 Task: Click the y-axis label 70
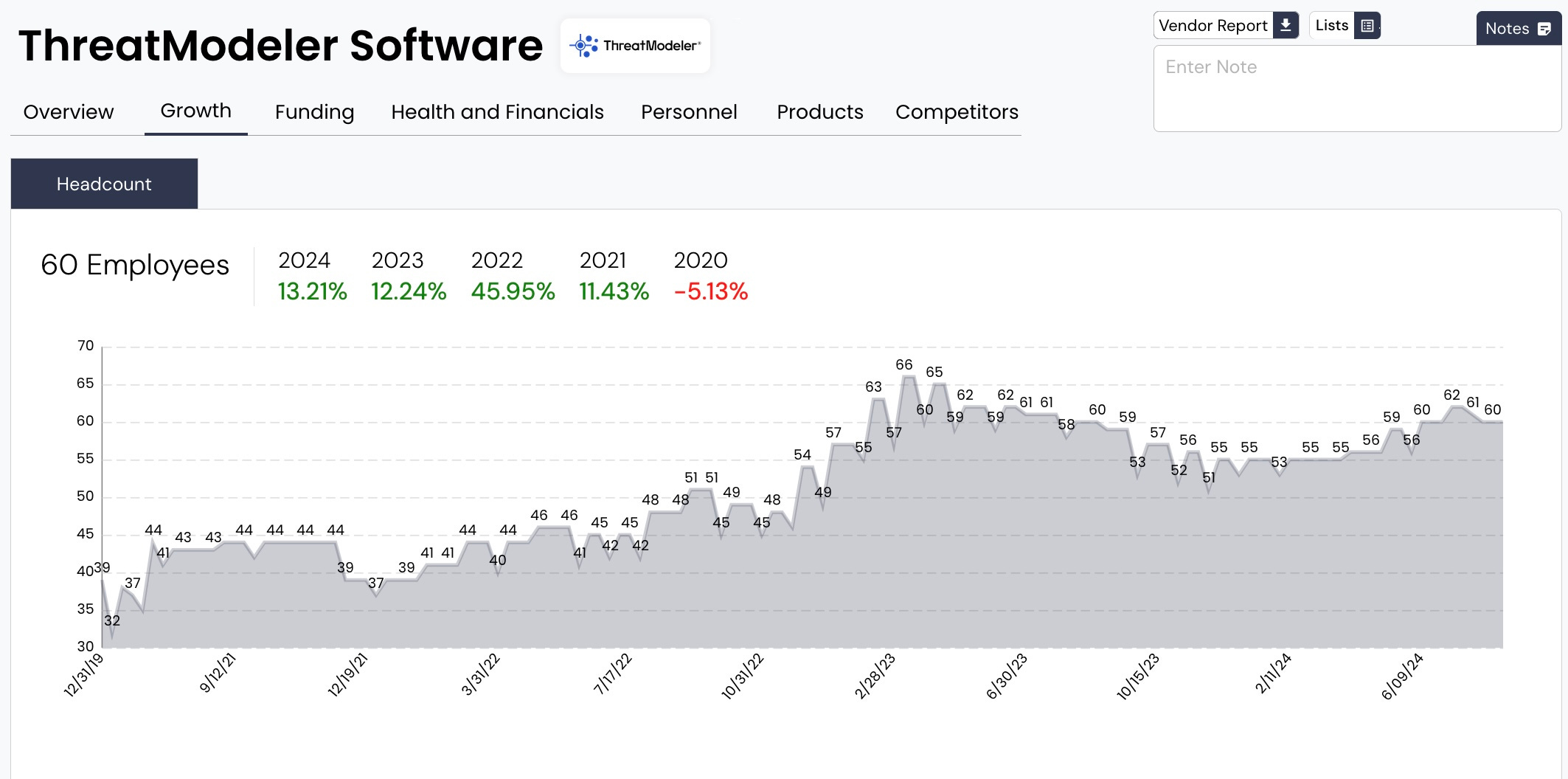point(86,346)
